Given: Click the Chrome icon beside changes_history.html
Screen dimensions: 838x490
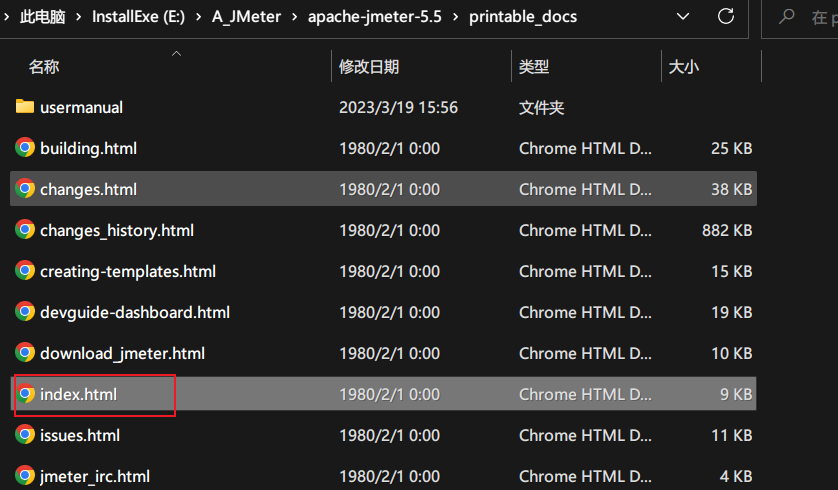Looking at the screenshot, I should 25,230.
